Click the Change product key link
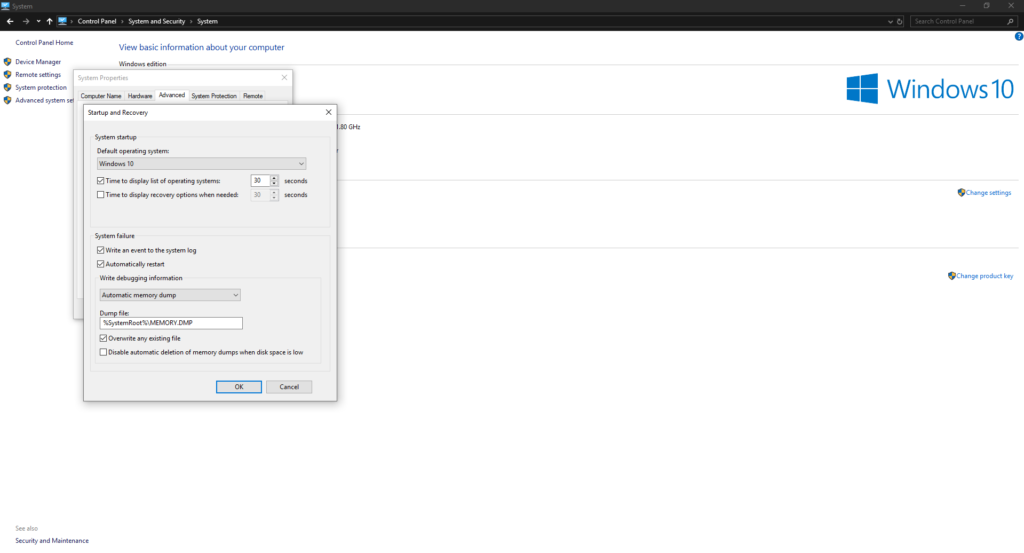 point(985,276)
